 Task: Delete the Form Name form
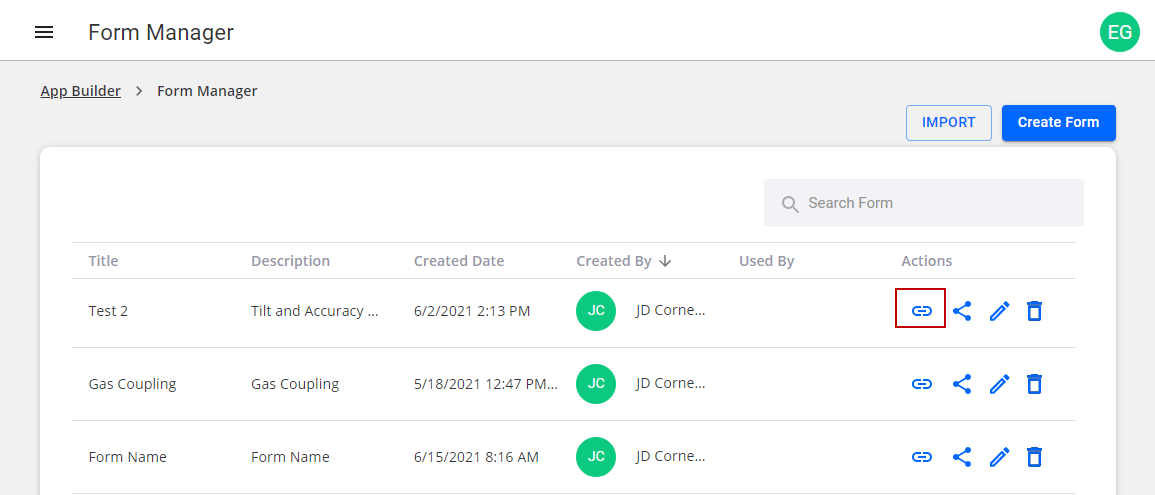1035,457
